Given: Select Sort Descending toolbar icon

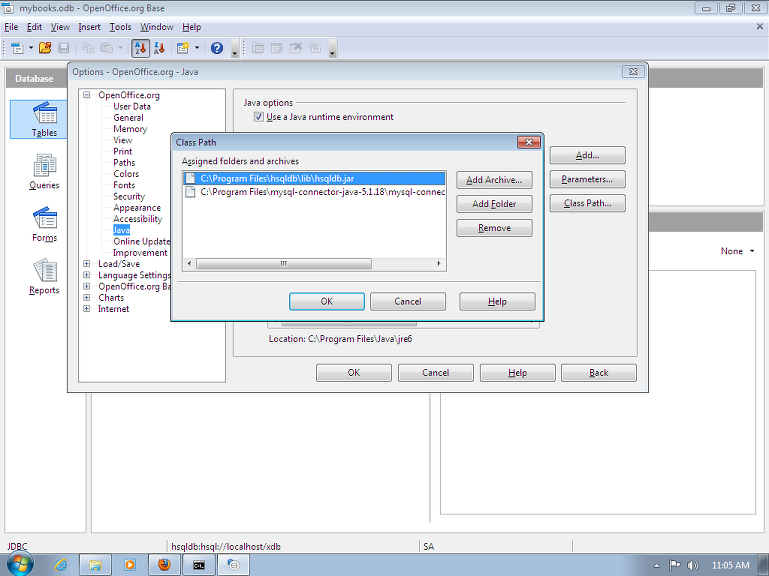Looking at the screenshot, I should tap(159, 48).
